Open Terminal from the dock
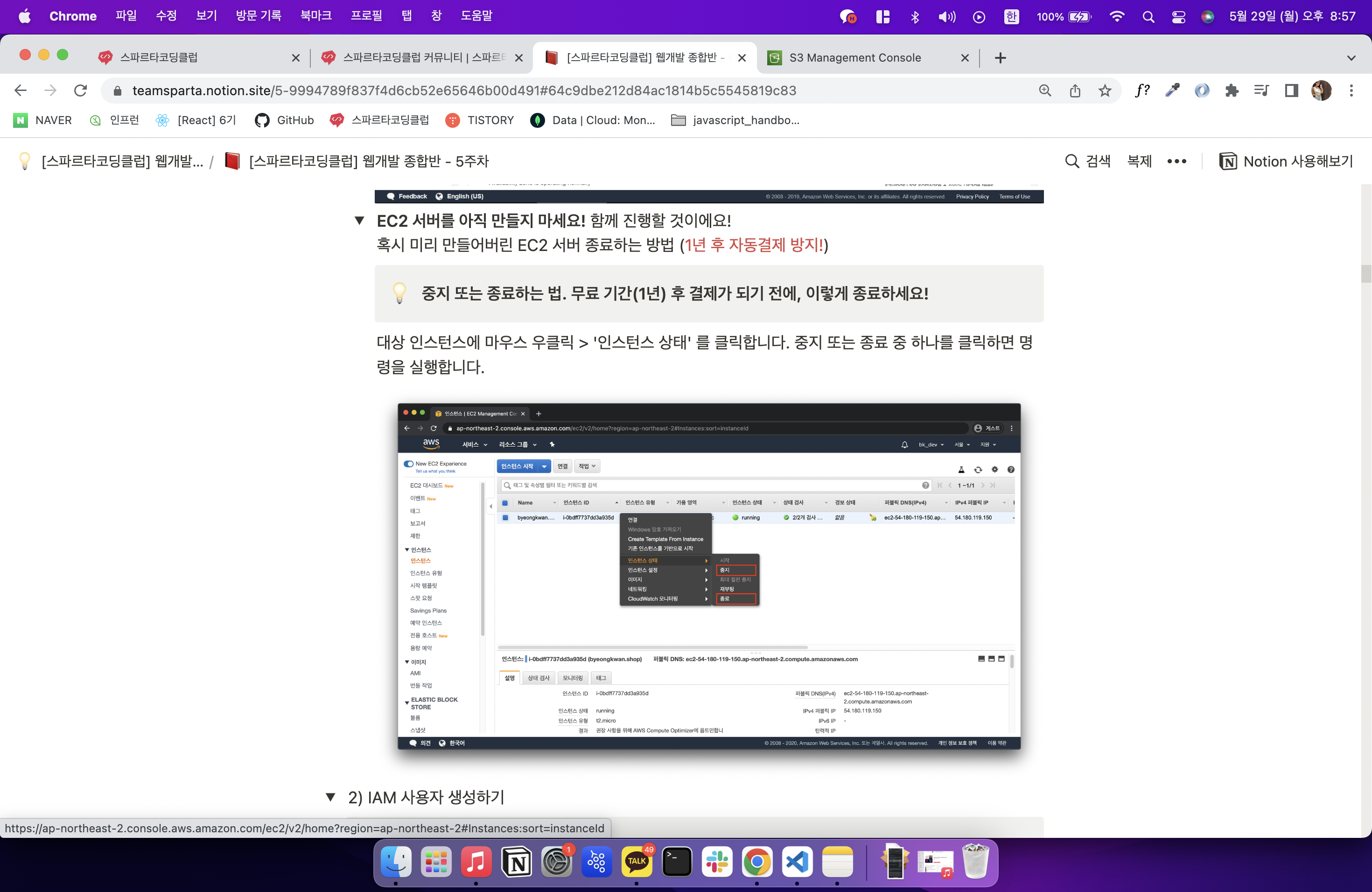The height and width of the screenshot is (892, 1372). [x=677, y=862]
